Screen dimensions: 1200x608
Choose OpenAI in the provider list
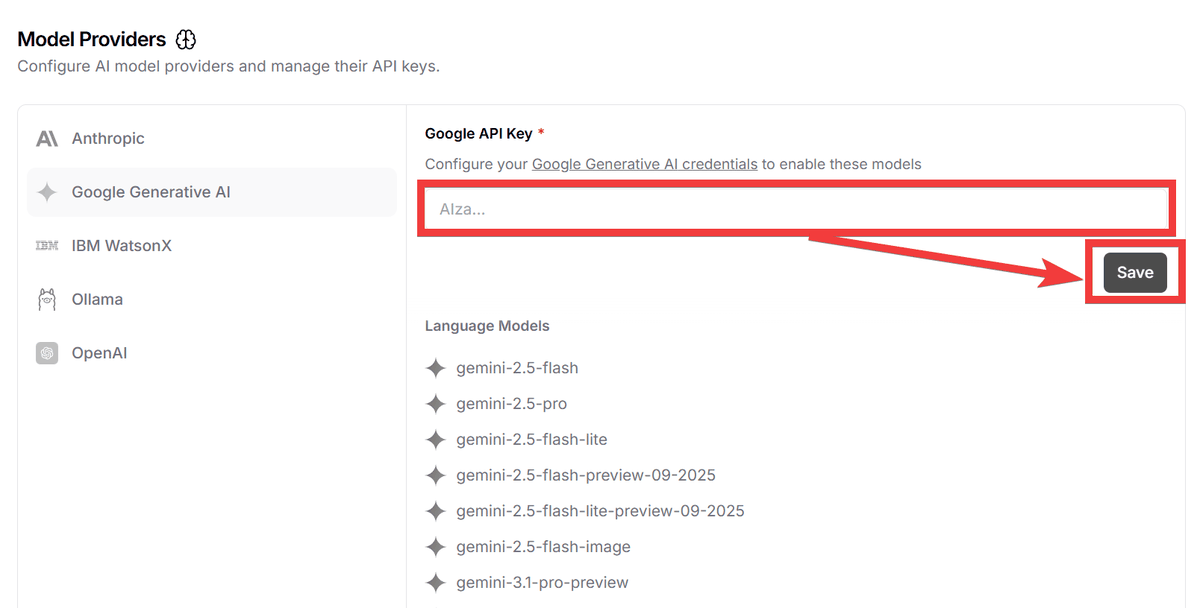tap(99, 354)
